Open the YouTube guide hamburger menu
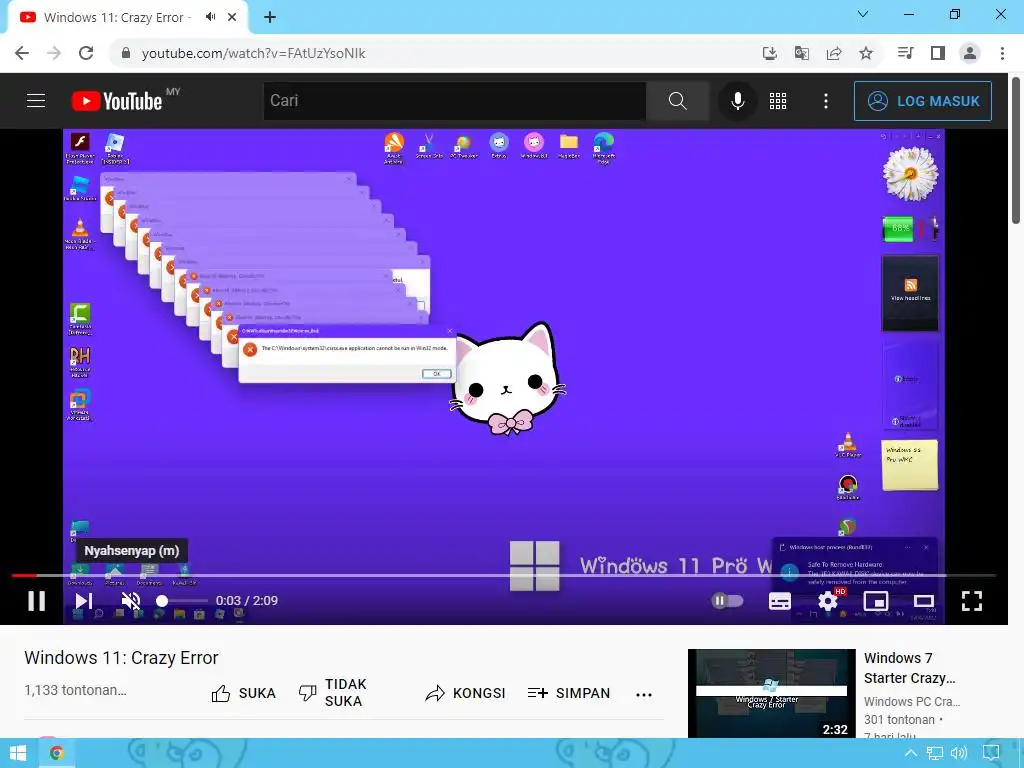This screenshot has width=1024, height=768. click(36, 101)
